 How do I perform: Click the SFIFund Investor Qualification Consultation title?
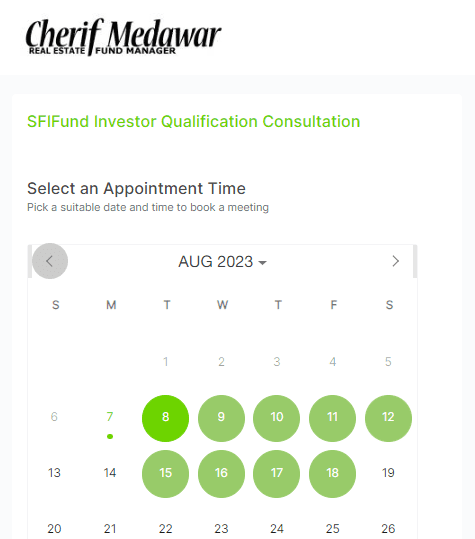[x=194, y=122]
